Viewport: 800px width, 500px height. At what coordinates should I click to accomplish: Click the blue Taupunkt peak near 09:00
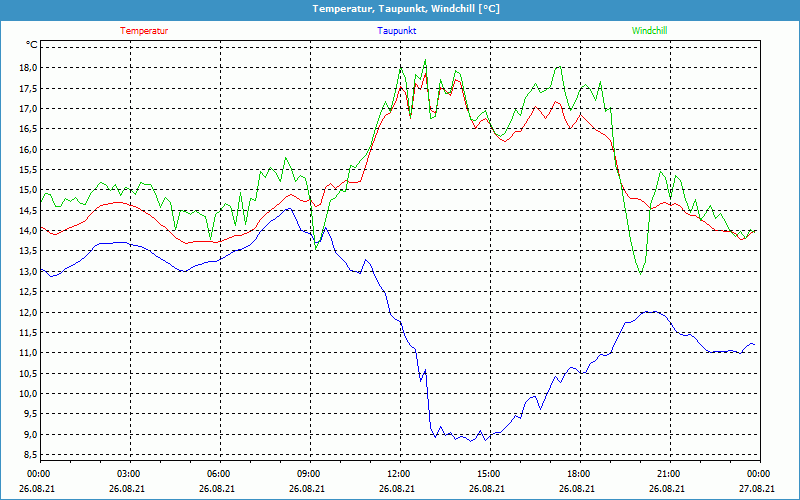(289, 209)
